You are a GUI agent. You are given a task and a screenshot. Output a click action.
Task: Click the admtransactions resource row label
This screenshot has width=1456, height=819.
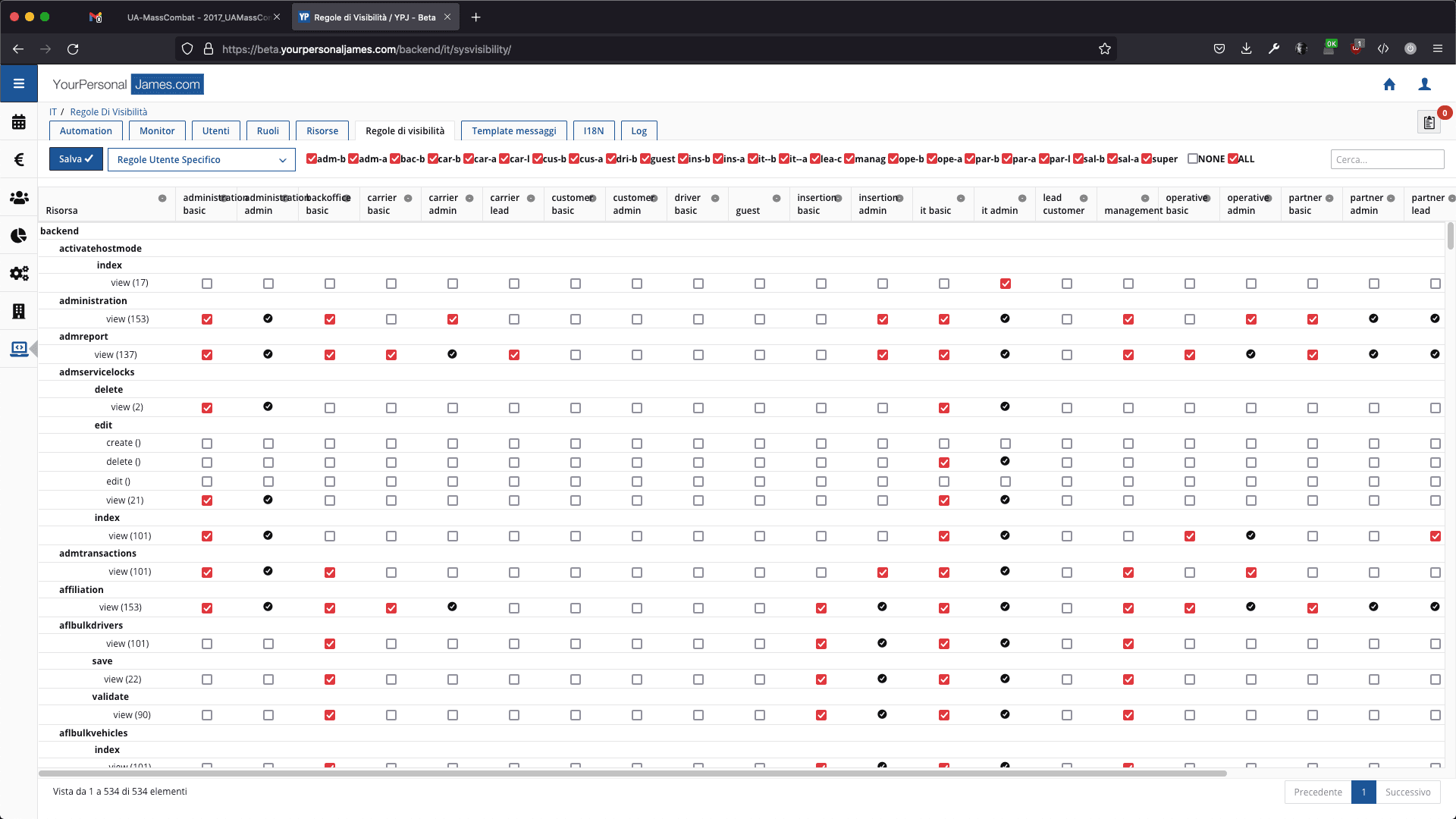click(x=98, y=554)
